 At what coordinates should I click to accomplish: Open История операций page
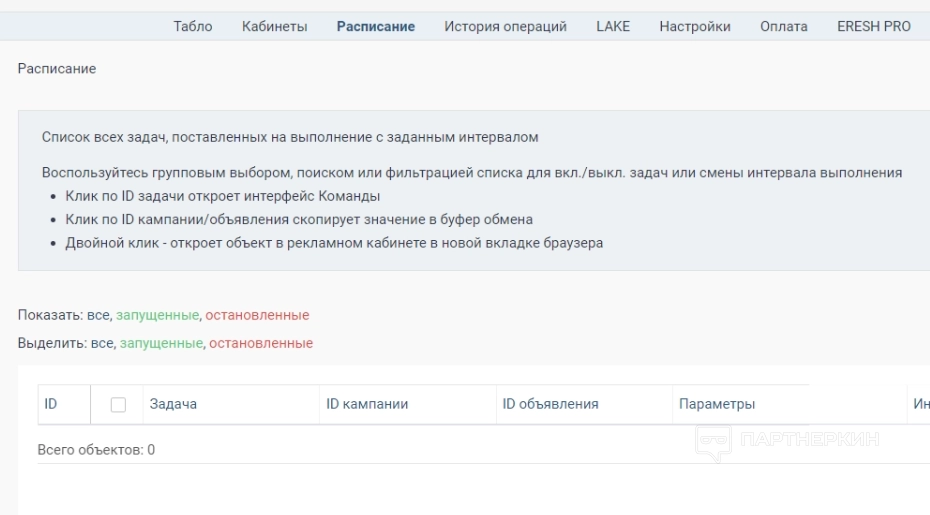point(505,27)
